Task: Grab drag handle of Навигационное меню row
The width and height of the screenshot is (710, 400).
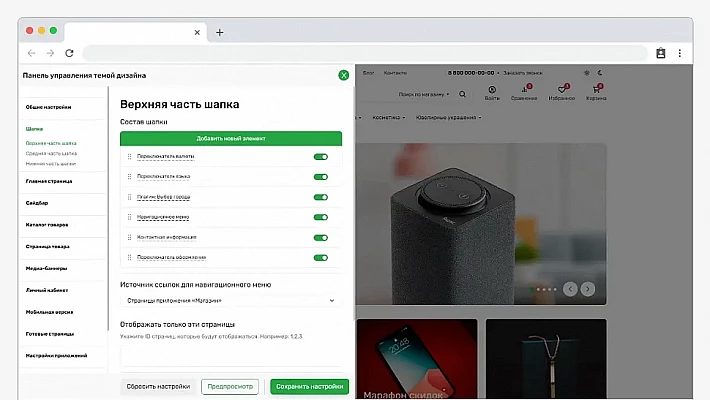Action: pos(129,217)
